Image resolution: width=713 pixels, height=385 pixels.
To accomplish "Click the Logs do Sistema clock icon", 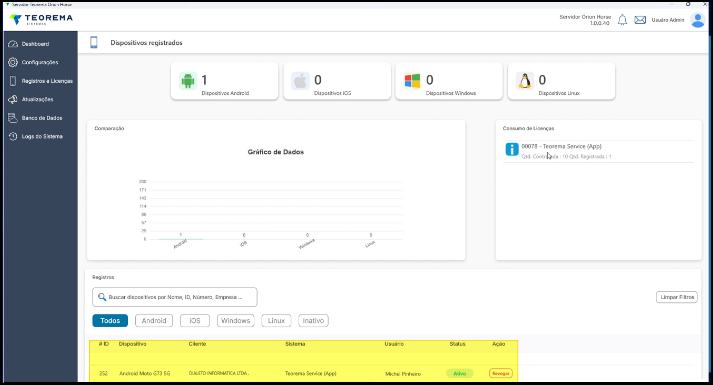I will 13,136.
